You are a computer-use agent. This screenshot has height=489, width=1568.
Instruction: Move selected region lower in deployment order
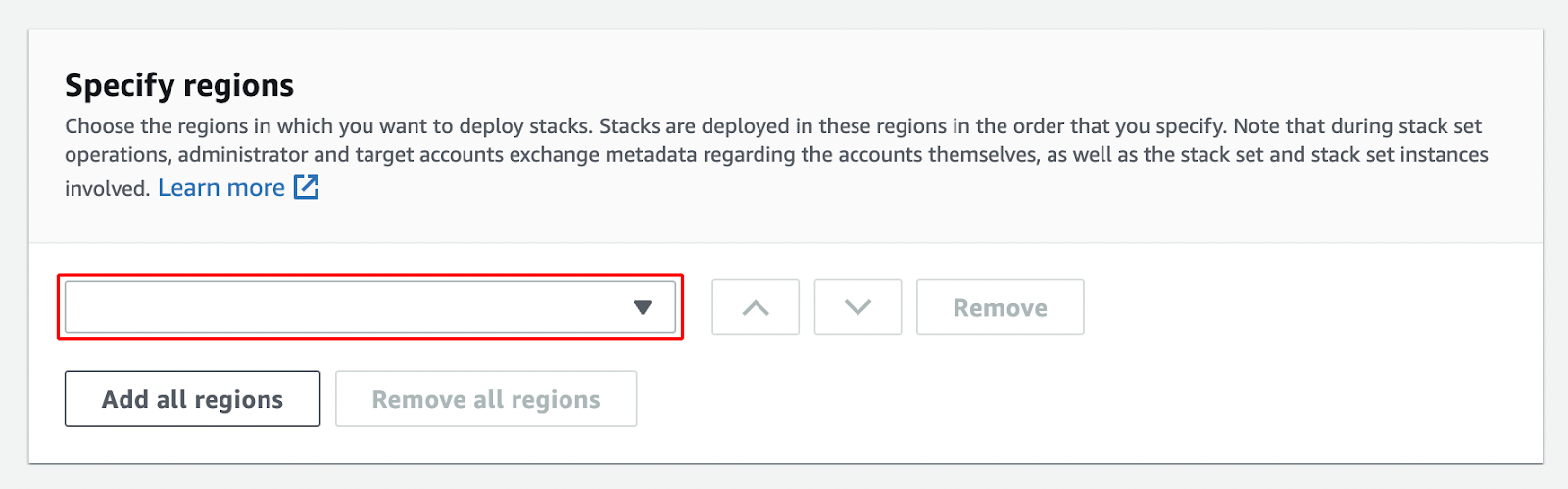[x=857, y=308]
